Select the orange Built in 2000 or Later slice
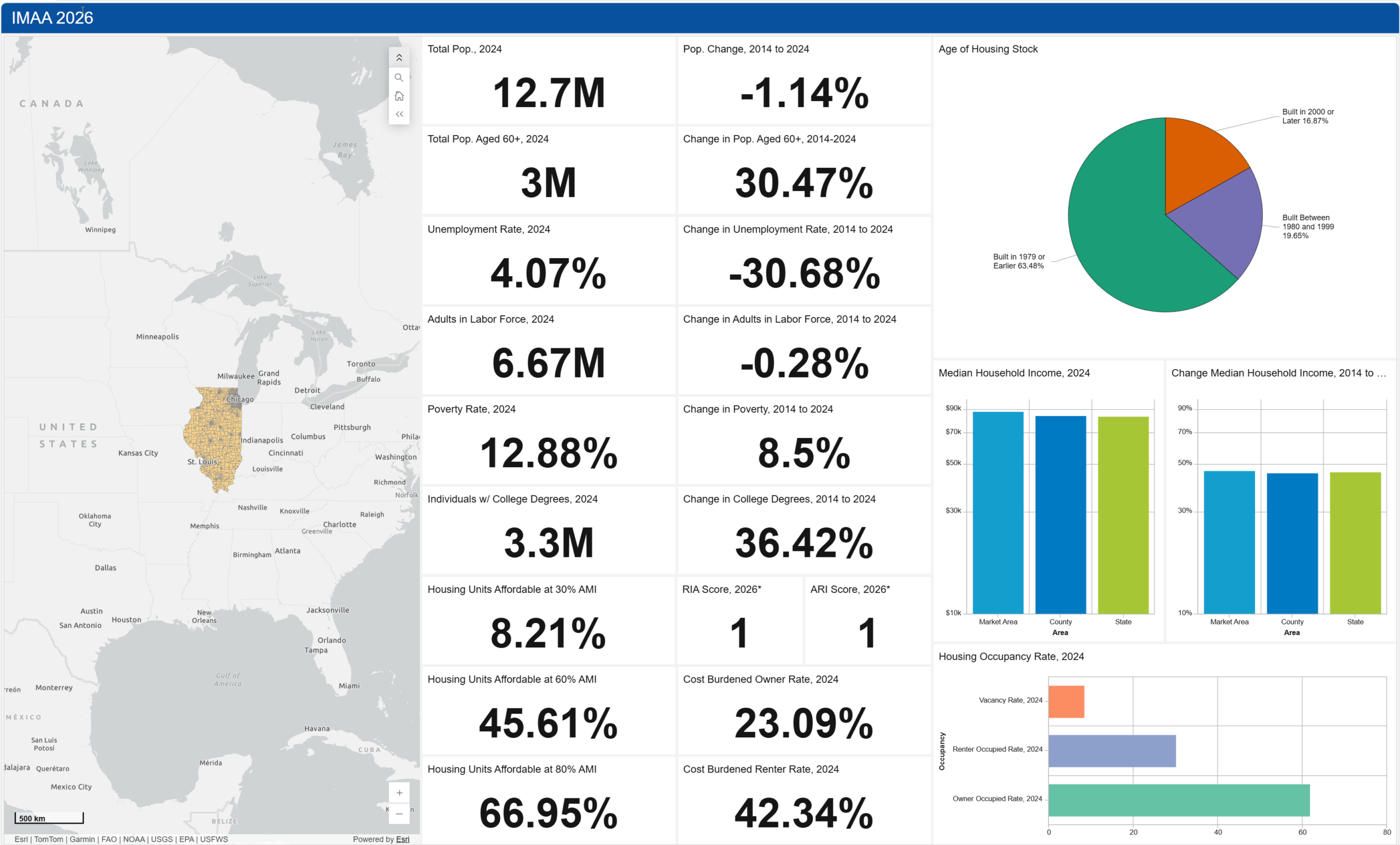 click(1199, 156)
